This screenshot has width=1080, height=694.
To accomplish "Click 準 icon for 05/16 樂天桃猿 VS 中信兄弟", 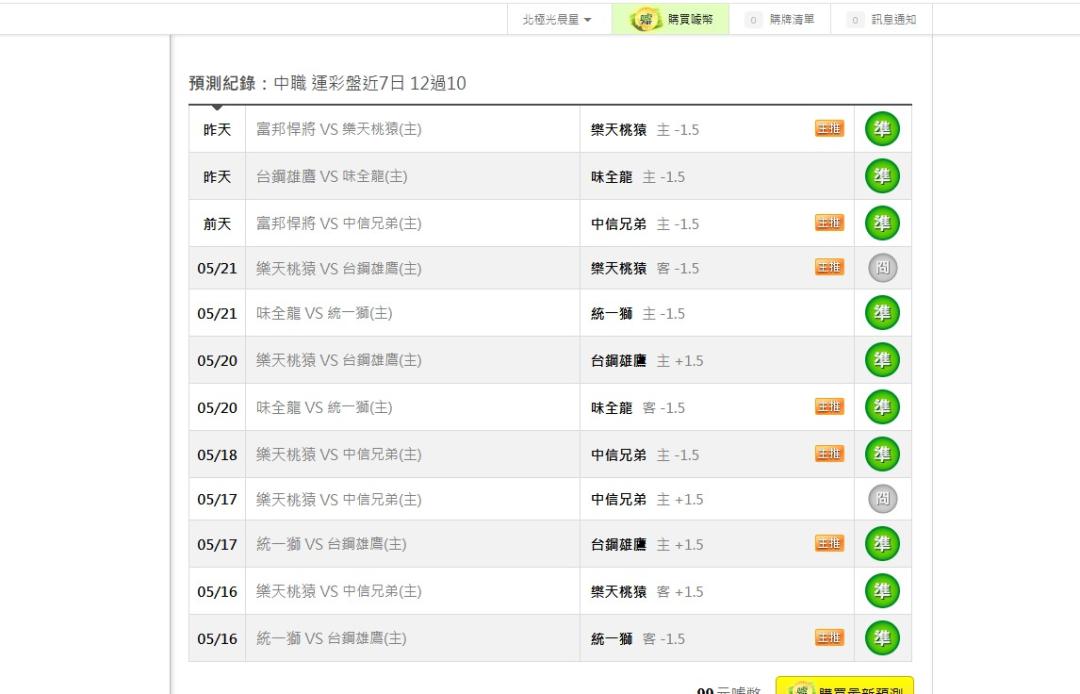I will click(x=882, y=591).
